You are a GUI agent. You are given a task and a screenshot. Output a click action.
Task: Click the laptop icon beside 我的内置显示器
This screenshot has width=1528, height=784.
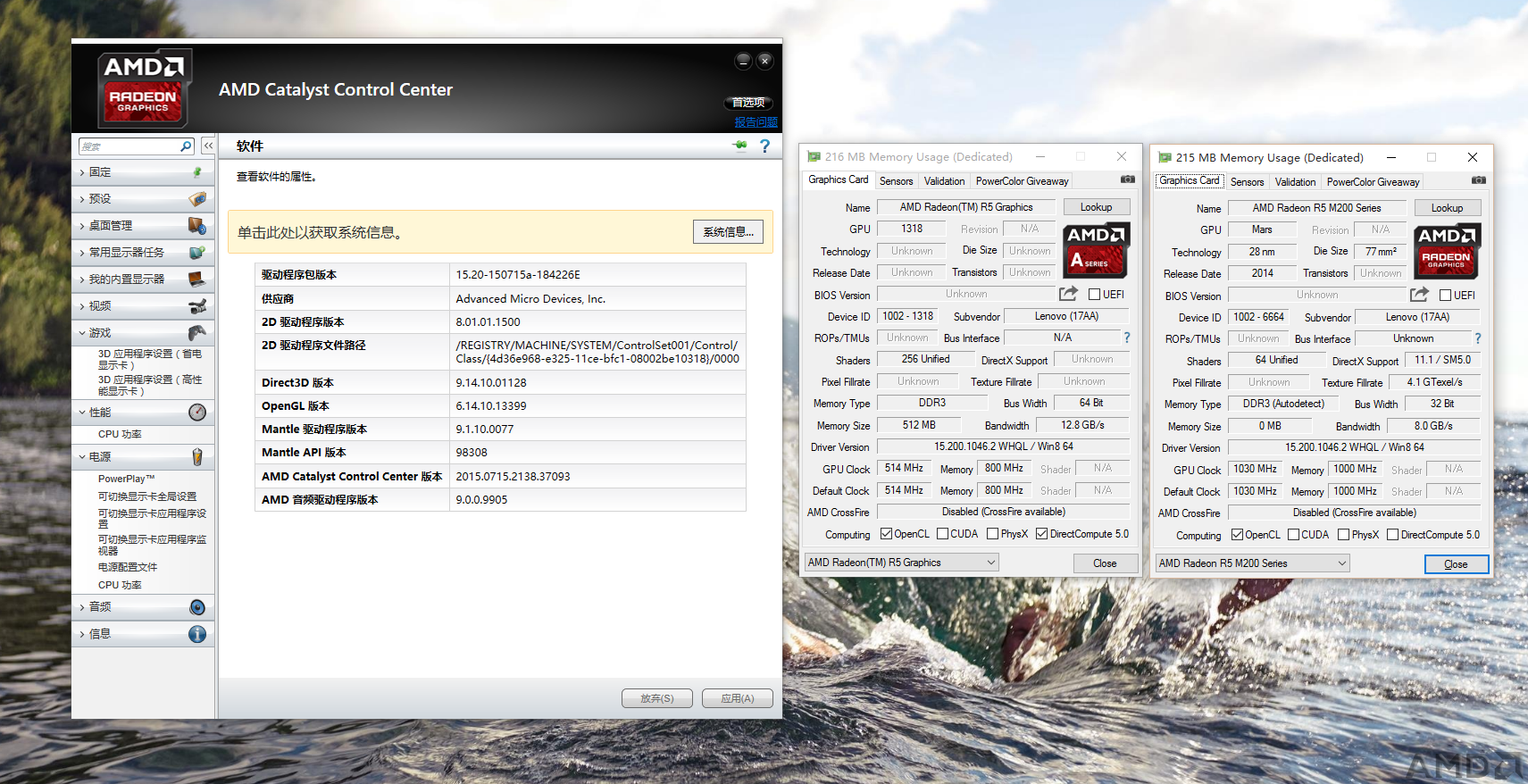tap(197, 279)
